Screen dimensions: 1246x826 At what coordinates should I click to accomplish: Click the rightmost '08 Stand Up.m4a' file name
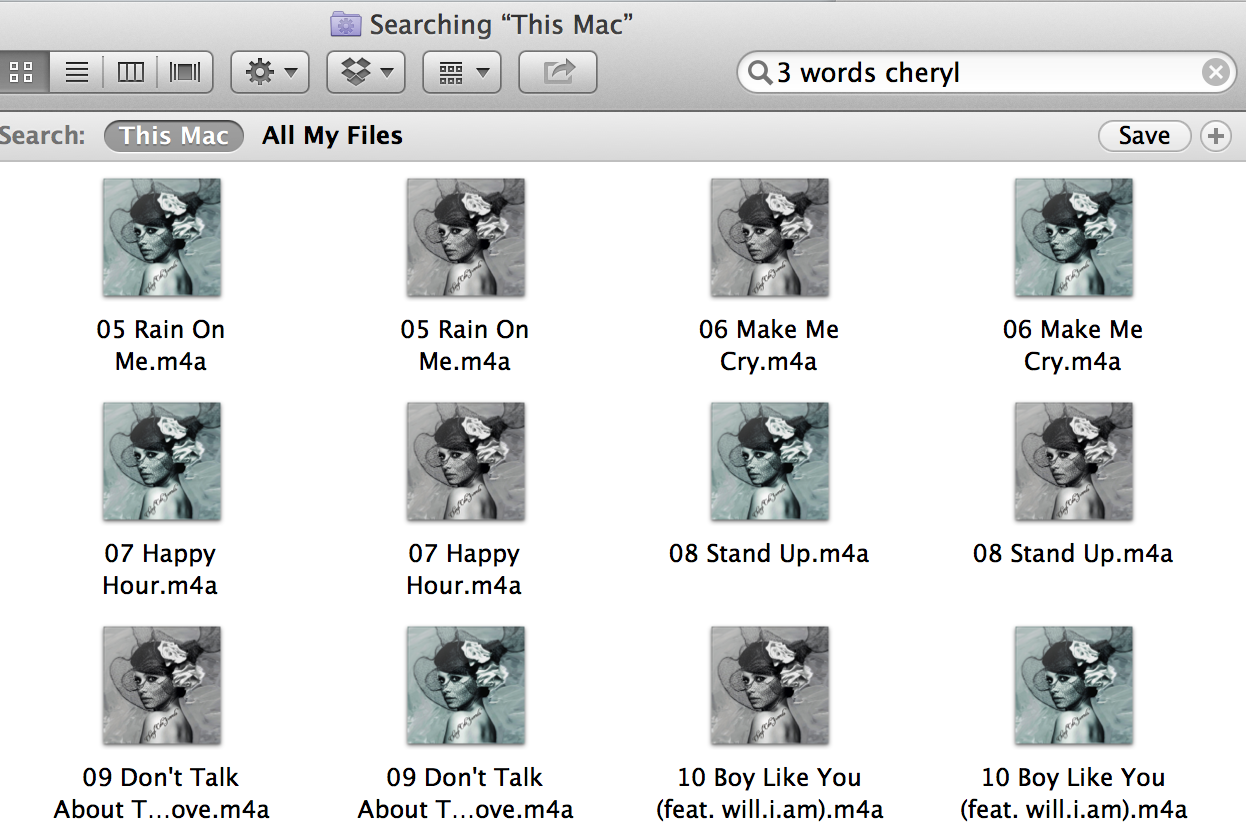[1073, 554]
